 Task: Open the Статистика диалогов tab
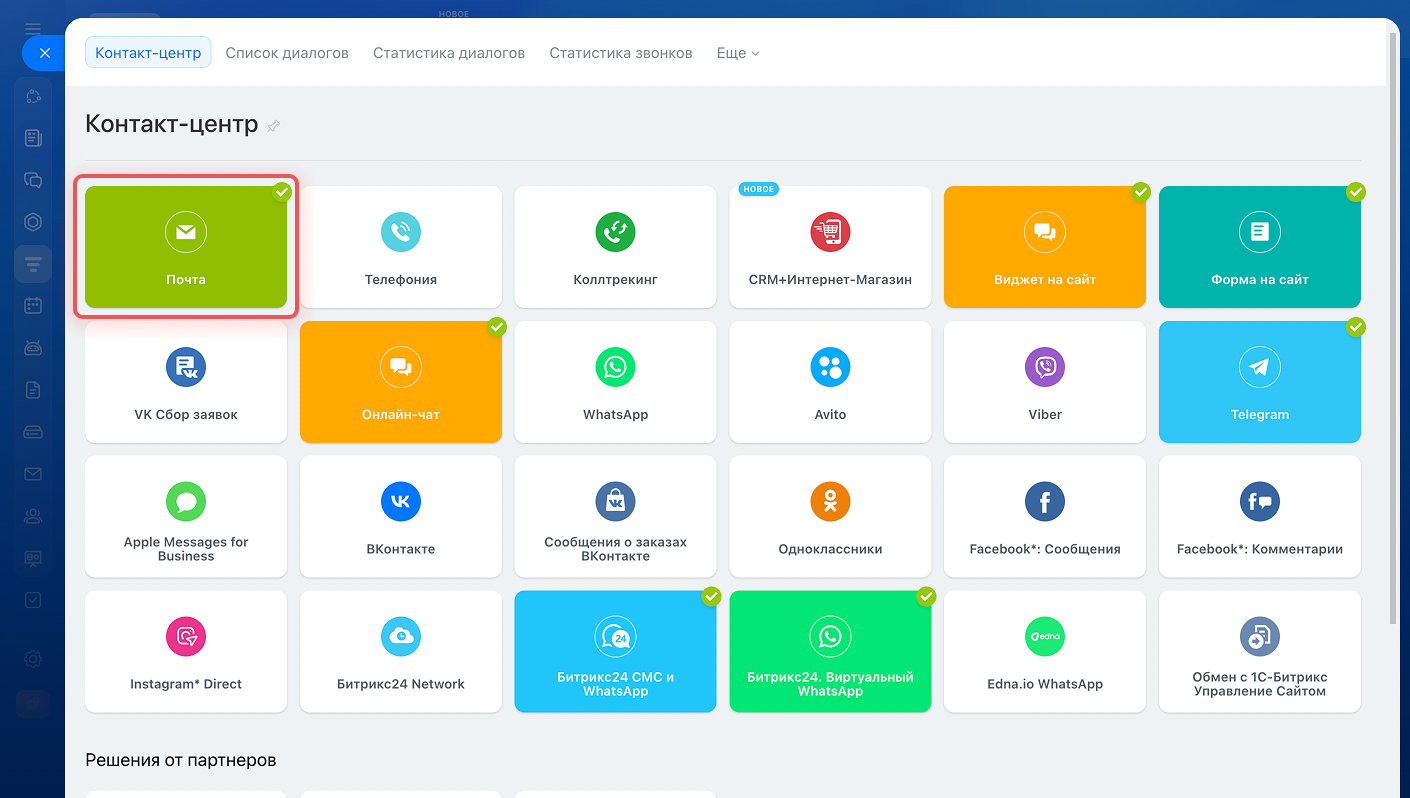(x=449, y=53)
